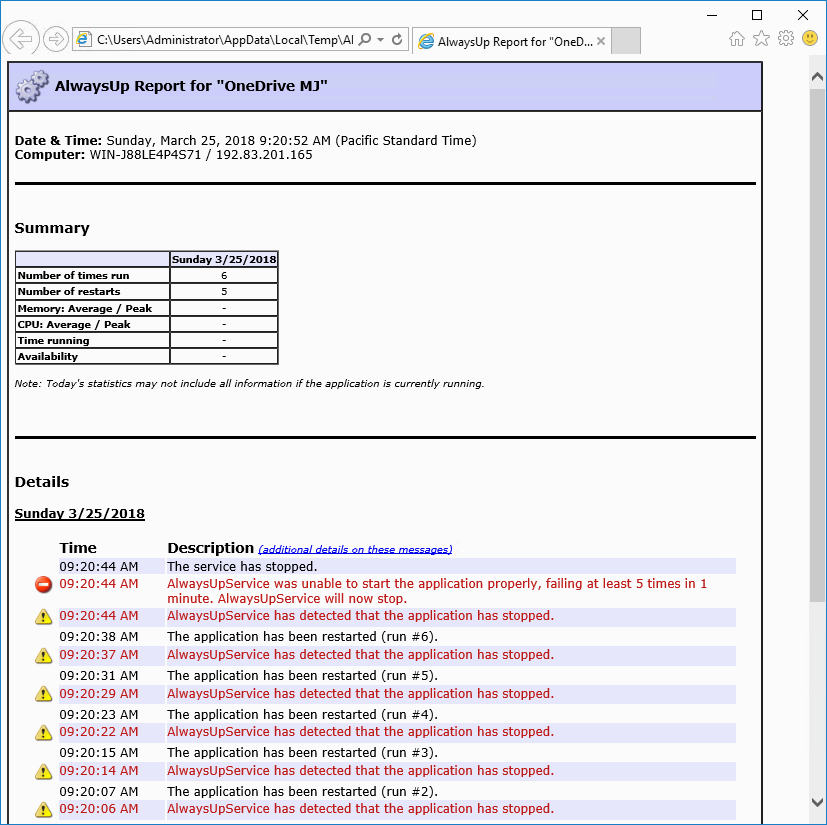
Task: Click the 09:20:23 AM timestamp
Action: click(99, 715)
